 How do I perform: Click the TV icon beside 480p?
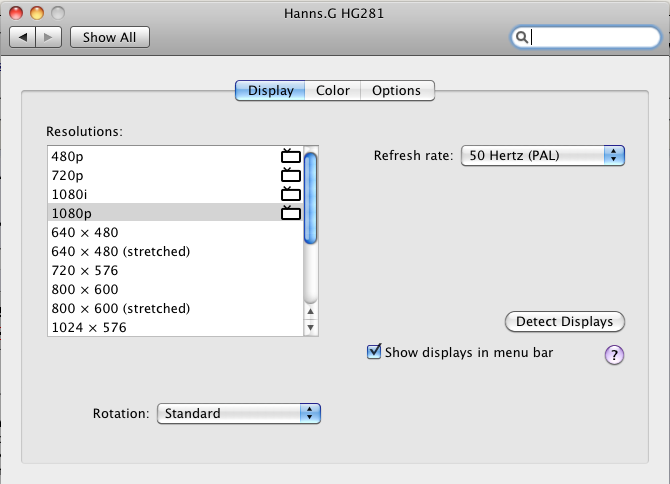pos(291,156)
